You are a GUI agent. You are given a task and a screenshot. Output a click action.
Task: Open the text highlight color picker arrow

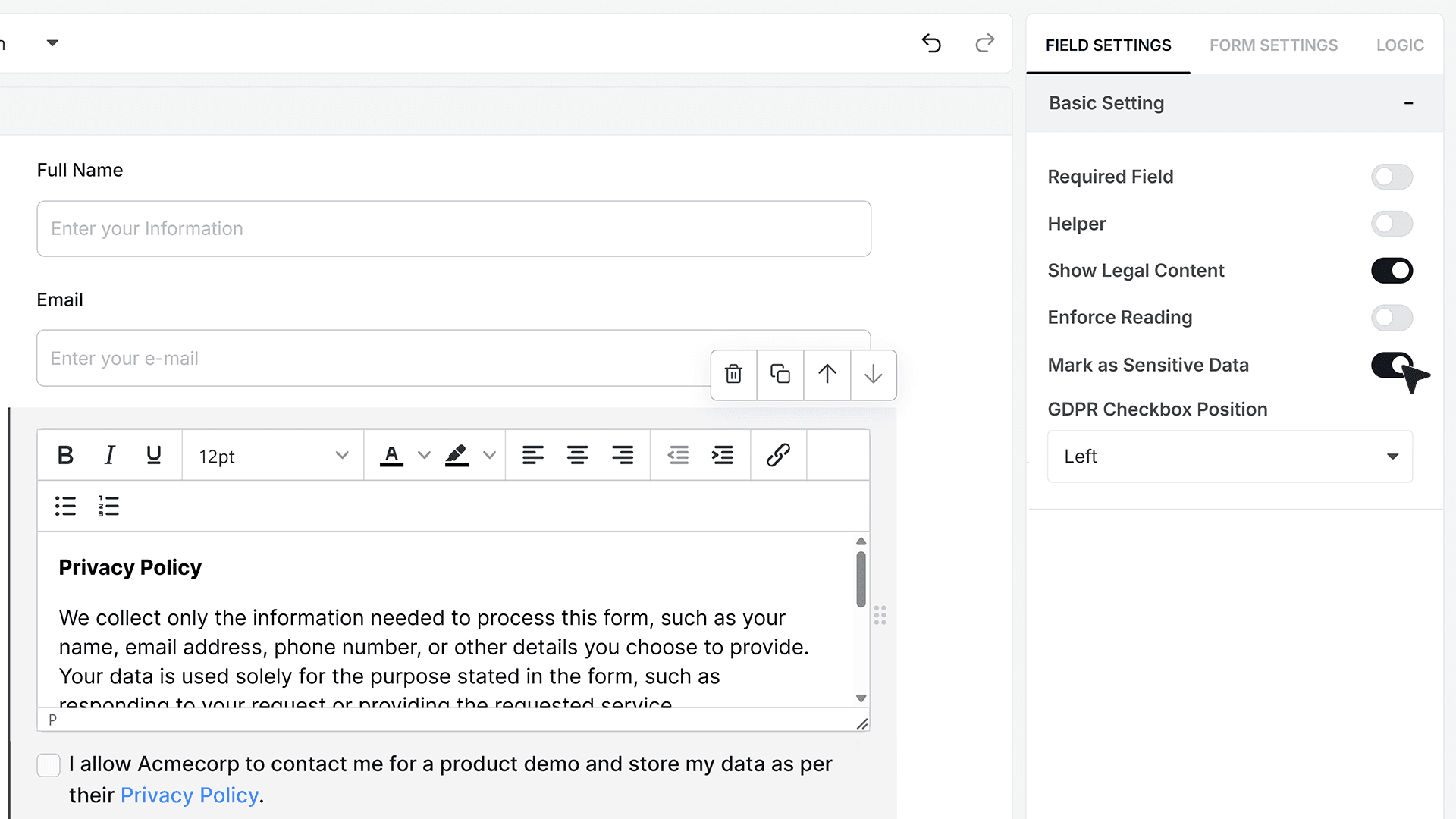click(490, 455)
